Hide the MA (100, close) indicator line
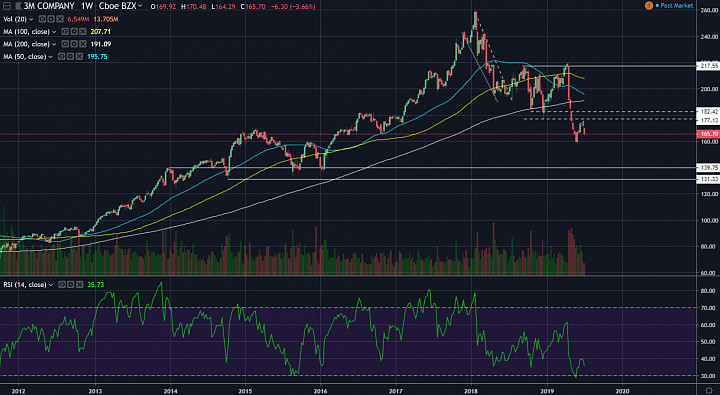 point(65,32)
